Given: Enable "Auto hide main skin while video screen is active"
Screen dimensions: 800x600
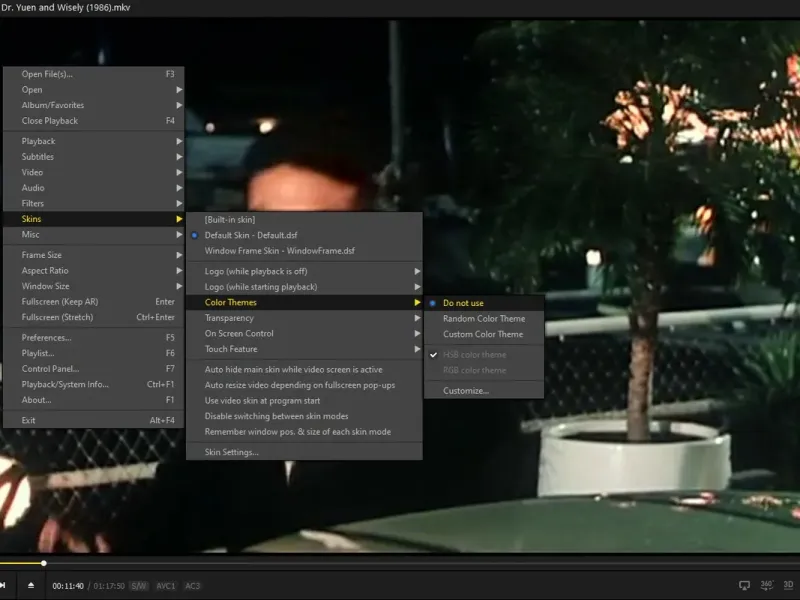Looking at the screenshot, I should click(x=293, y=370).
